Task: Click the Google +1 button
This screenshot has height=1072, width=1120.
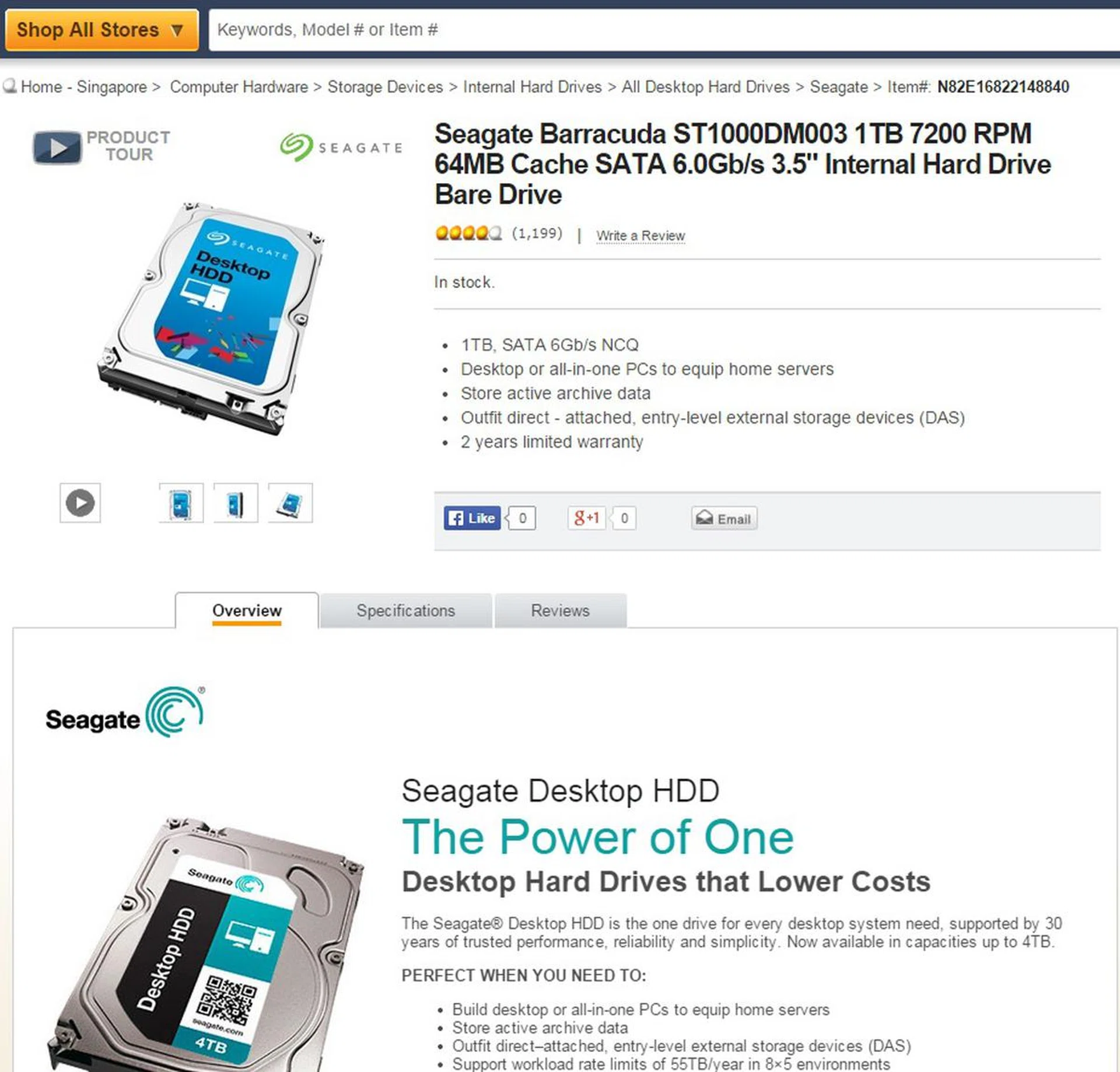Action: coord(586,518)
